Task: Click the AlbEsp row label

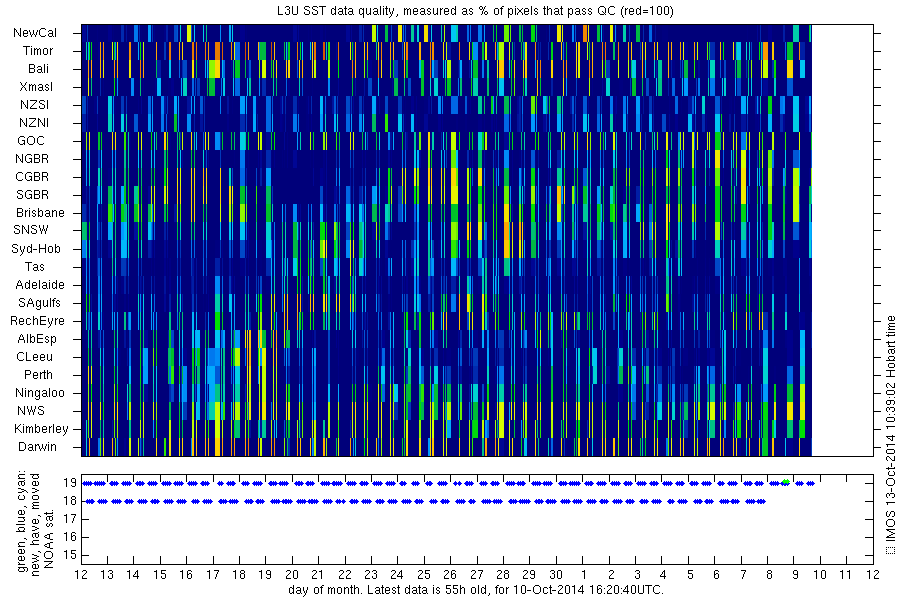Action: click(x=37, y=339)
